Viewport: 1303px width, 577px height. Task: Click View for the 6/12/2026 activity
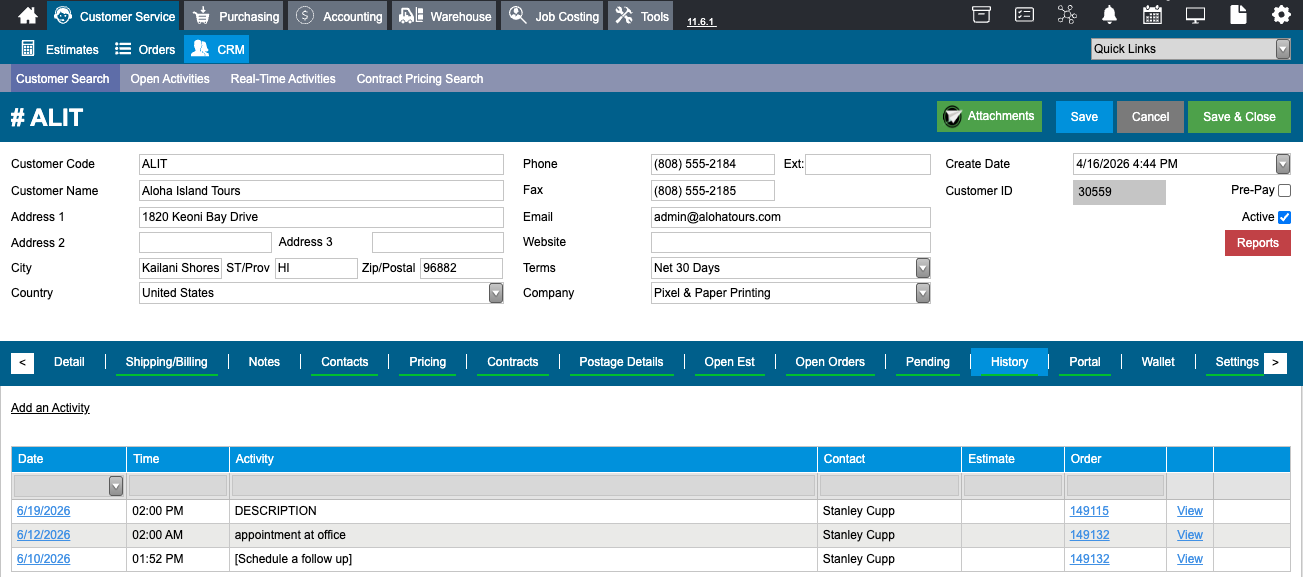pos(1190,535)
